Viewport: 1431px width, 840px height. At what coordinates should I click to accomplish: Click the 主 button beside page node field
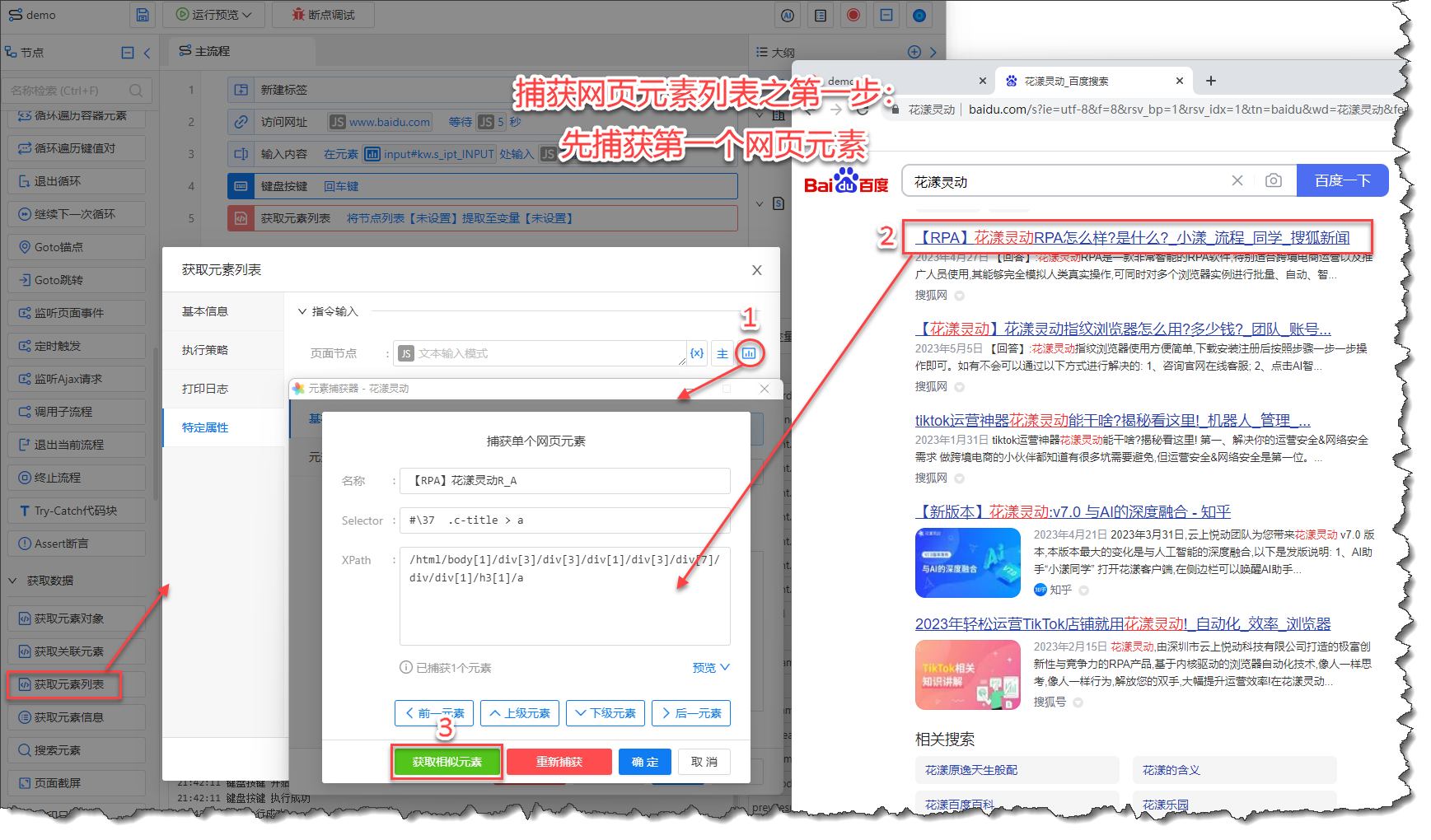click(723, 353)
